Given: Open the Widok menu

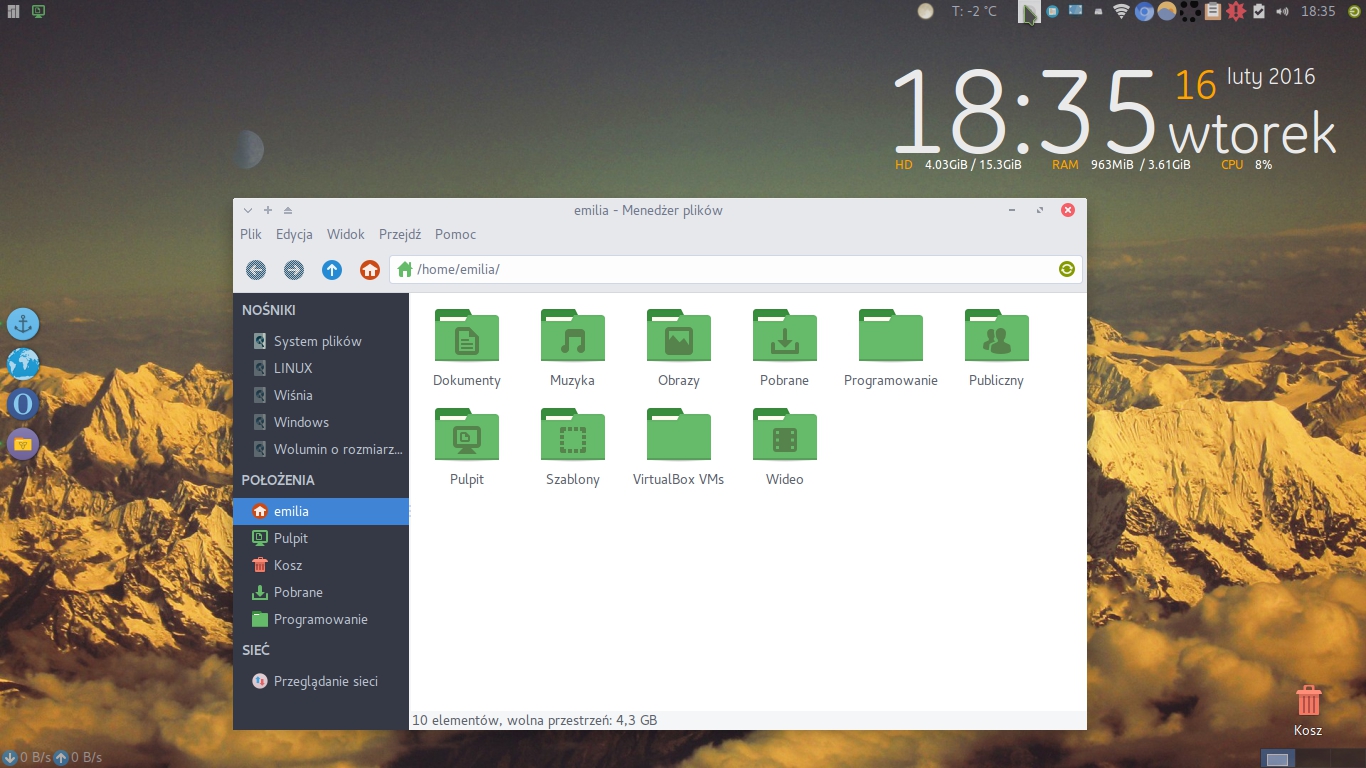Looking at the screenshot, I should tap(346, 234).
